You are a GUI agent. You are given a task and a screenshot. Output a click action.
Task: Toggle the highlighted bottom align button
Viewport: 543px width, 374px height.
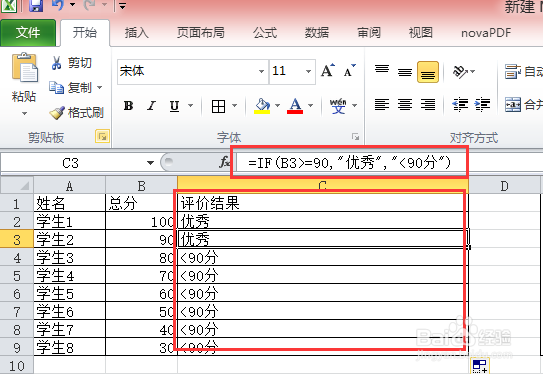click(428, 72)
